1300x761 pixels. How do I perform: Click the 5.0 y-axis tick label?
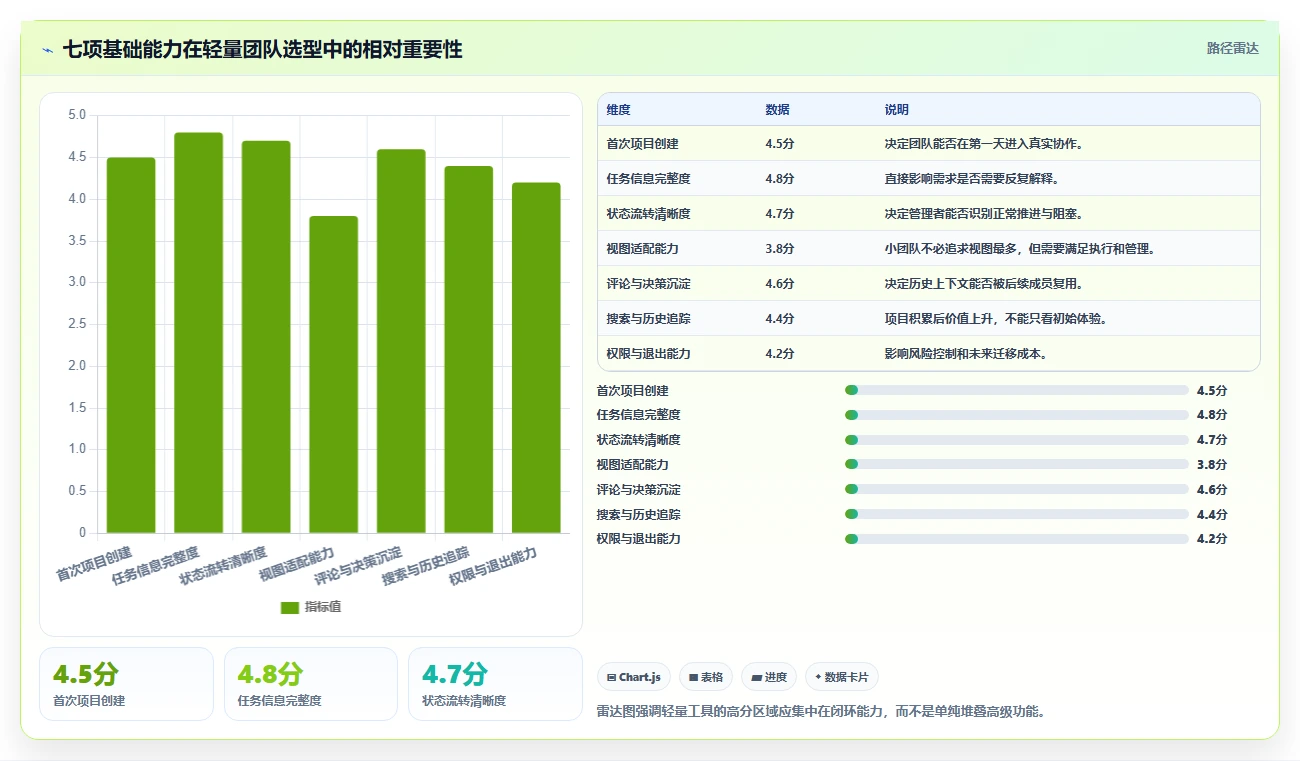click(x=77, y=115)
